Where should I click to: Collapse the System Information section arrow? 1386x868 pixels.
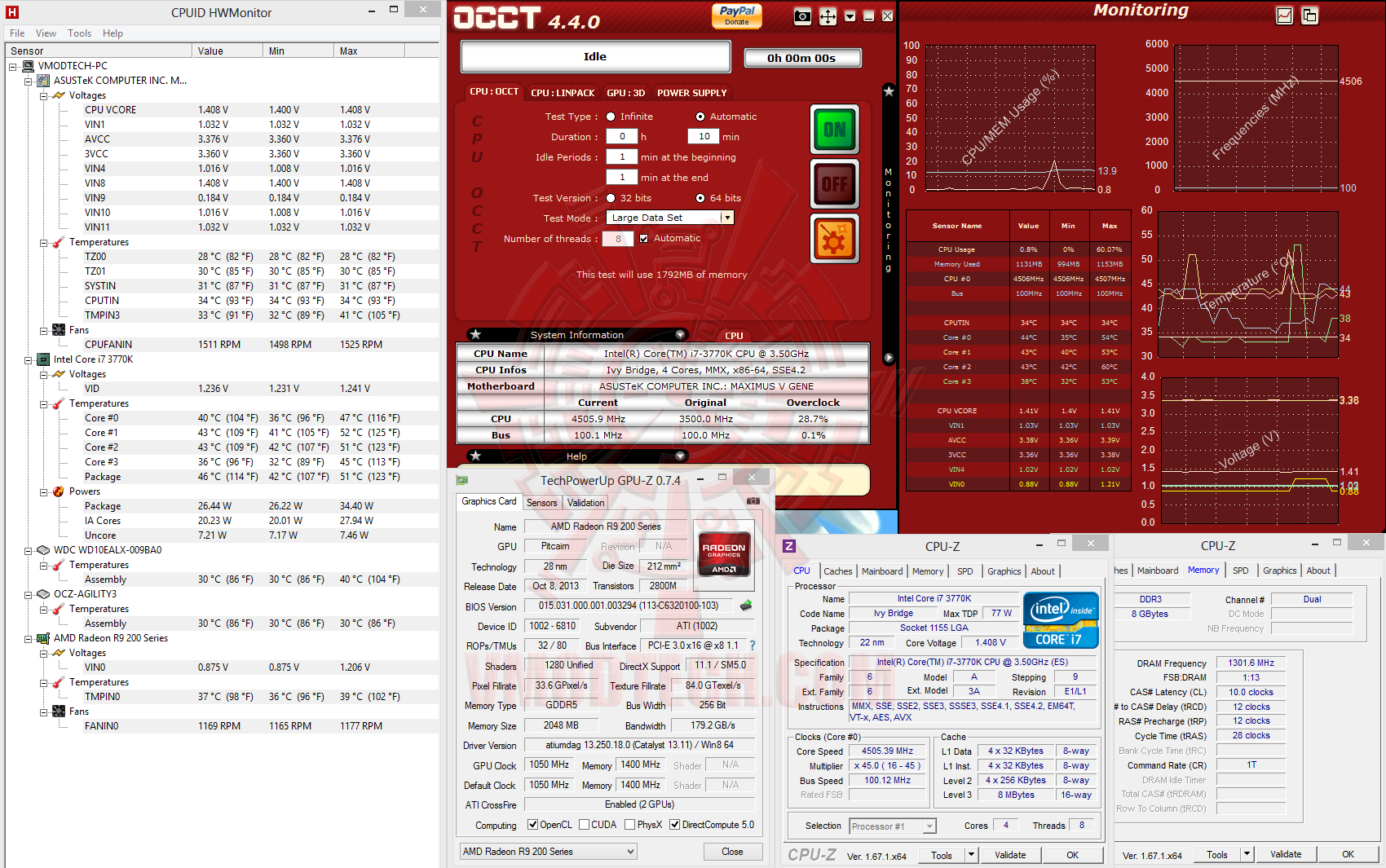(x=680, y=335)
